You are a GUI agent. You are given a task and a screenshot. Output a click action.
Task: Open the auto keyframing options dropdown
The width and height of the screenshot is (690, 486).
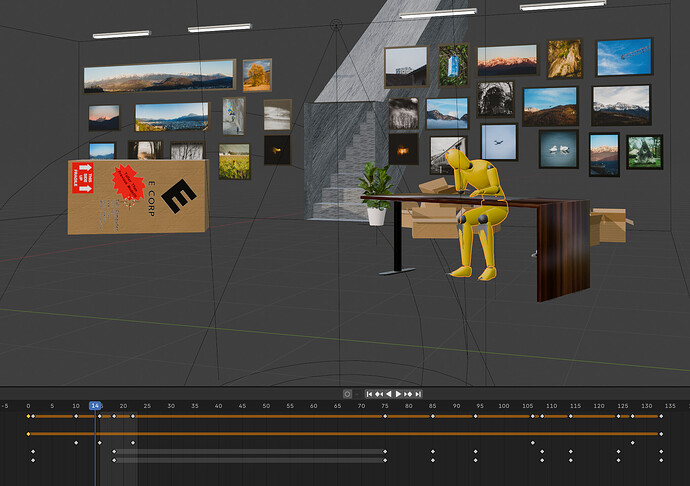pos(356,394)
